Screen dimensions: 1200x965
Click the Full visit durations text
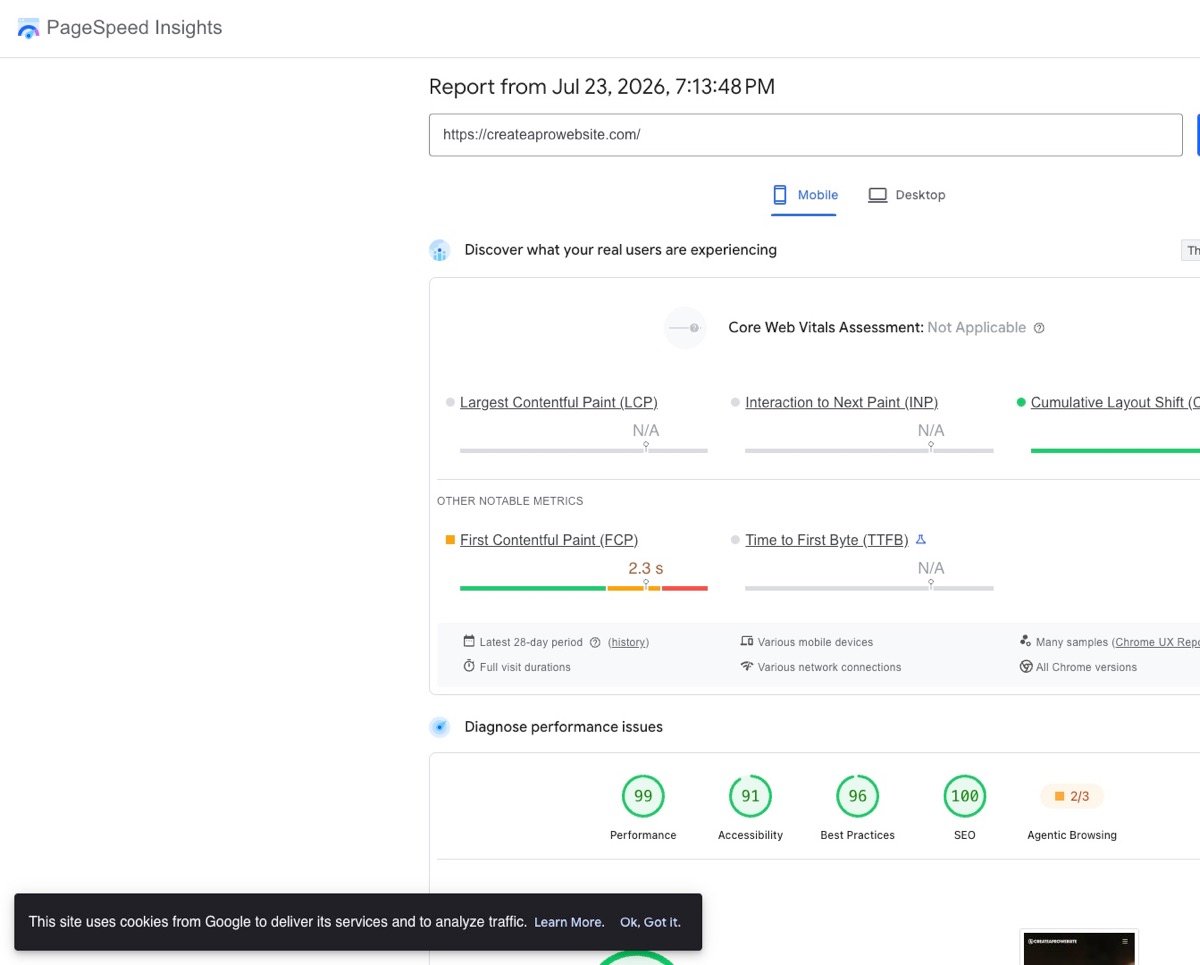tap(525, 667)
